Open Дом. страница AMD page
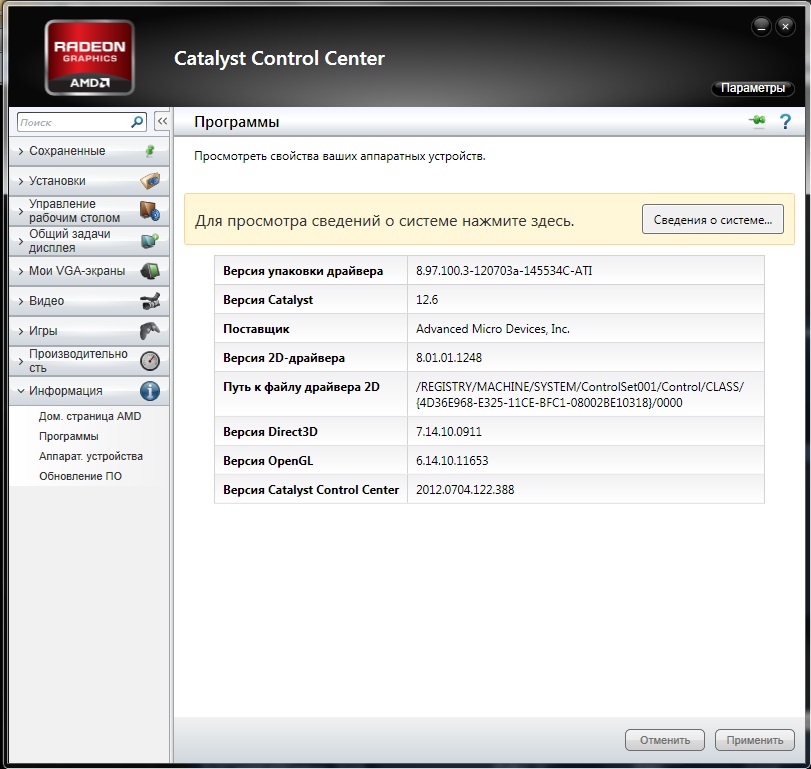The height and width of the screenshot is (769, 811). coord(90,416)
